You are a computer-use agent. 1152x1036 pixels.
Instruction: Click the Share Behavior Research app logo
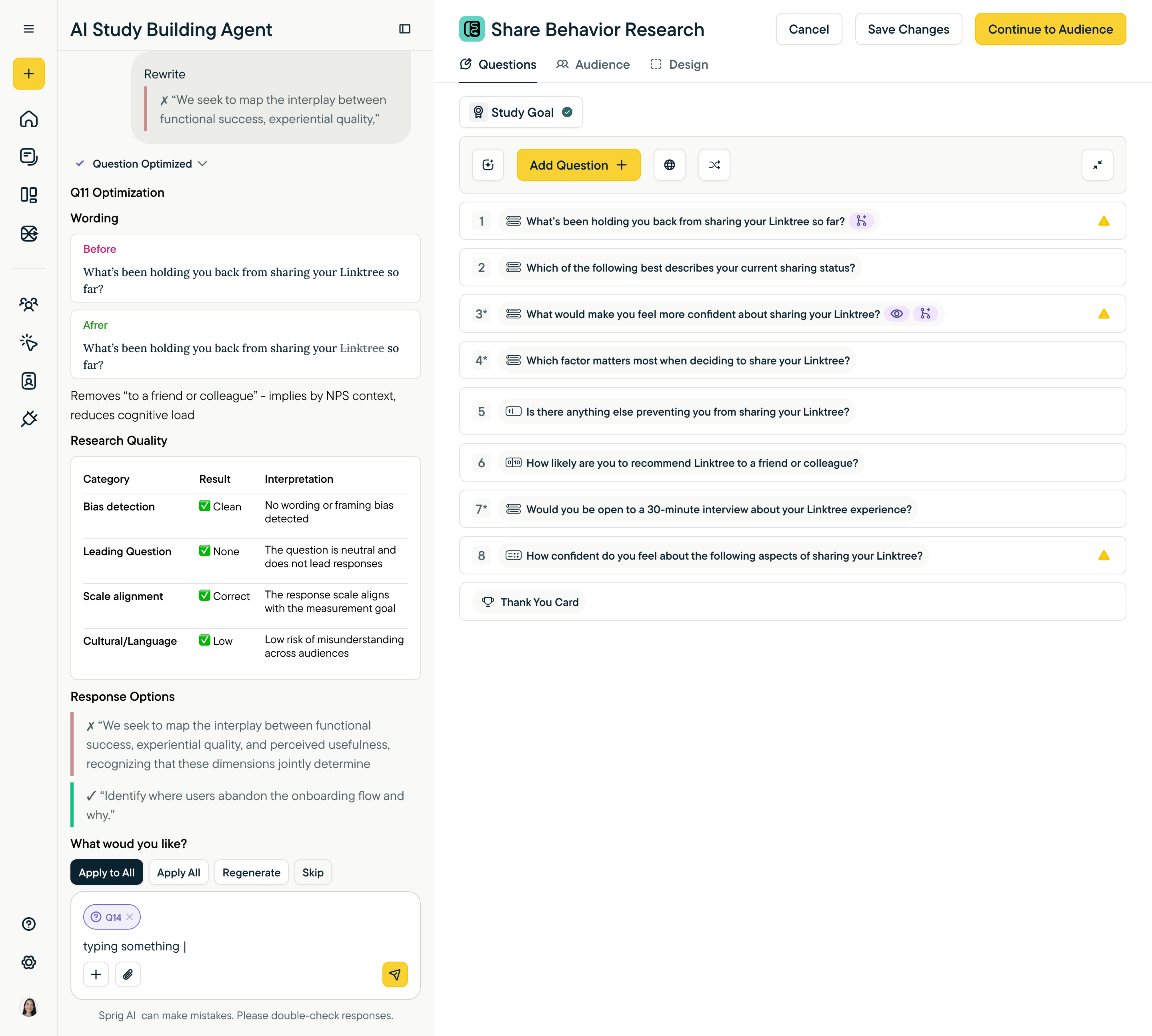tap(472, 29)
